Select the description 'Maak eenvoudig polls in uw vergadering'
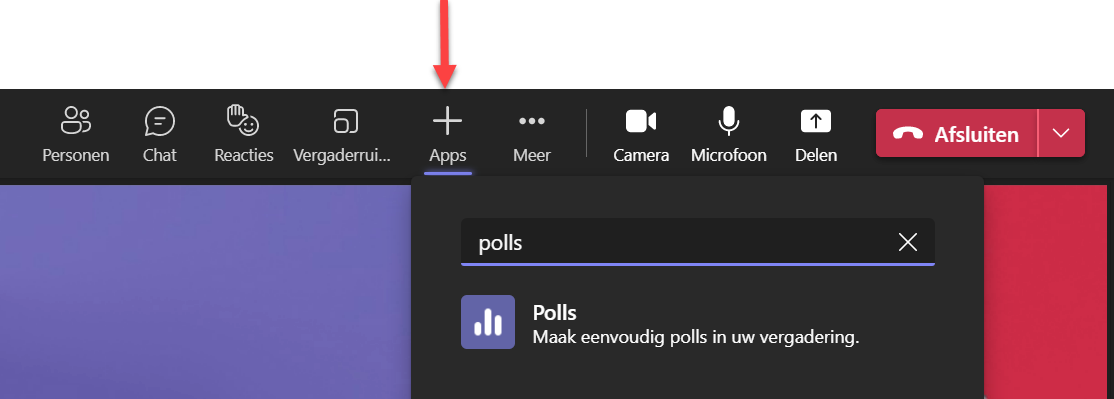The image size is (1114, 399). pyautogui.click(x=696, y=337)
